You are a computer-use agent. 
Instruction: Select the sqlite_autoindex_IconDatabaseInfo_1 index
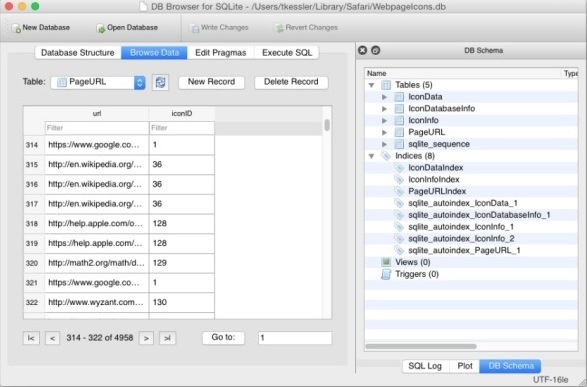coord(479,215)
